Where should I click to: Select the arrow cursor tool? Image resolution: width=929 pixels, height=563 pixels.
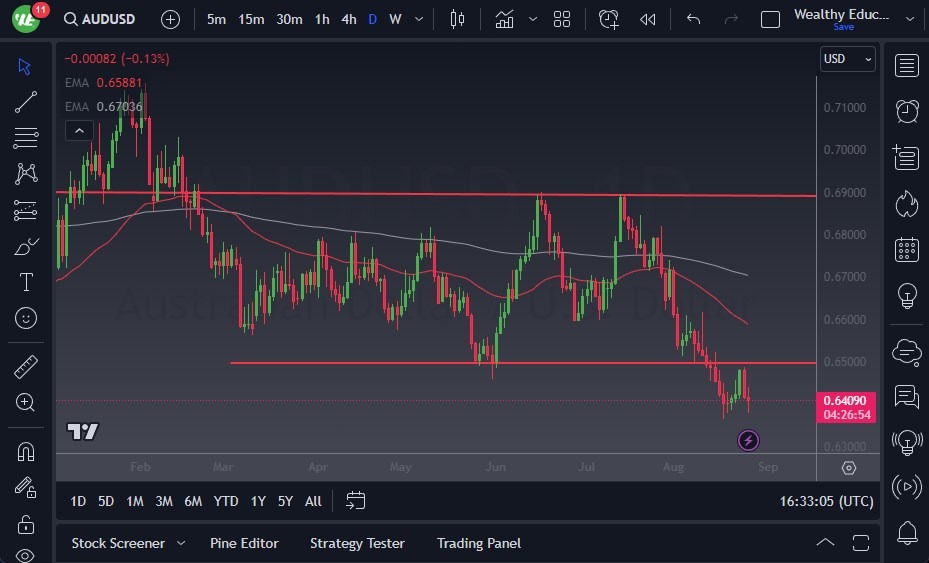click(x=24, y=66)
